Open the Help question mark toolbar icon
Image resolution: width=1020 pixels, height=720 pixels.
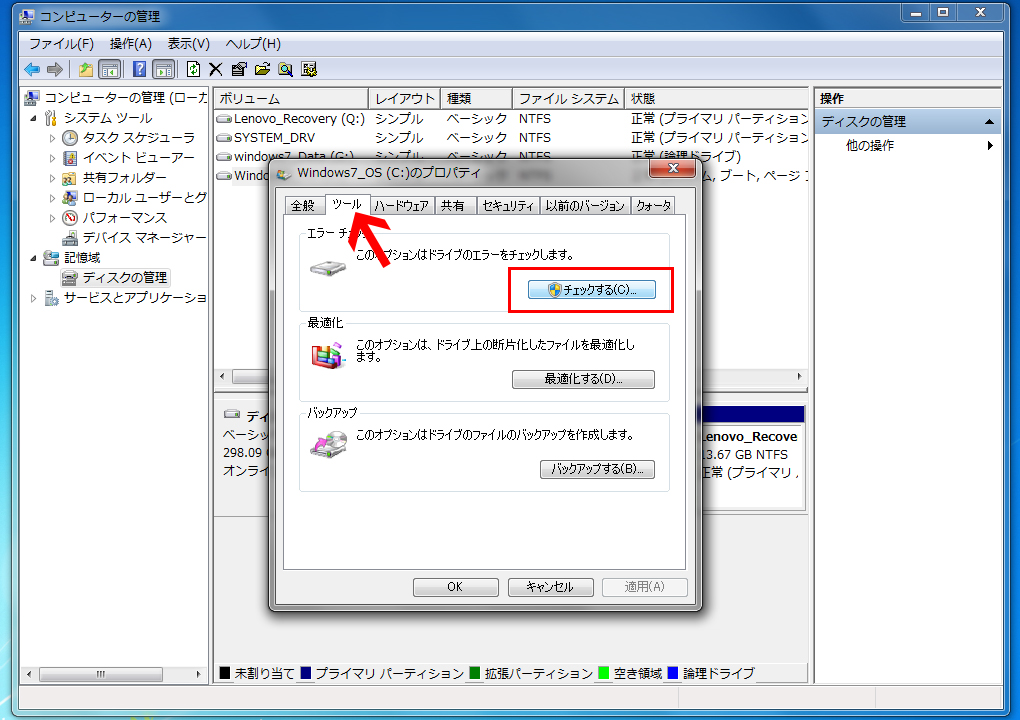pyautogui.click(x=139, y=69)
